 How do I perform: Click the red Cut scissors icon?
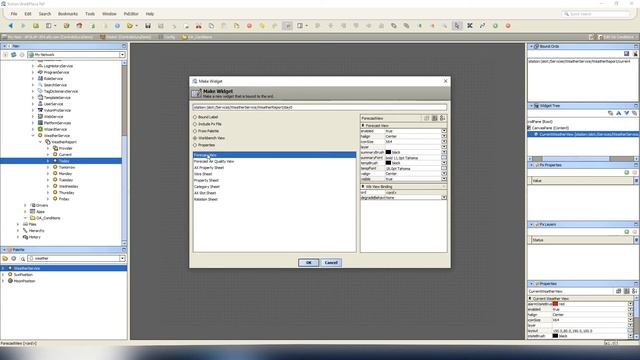[199, 26]
